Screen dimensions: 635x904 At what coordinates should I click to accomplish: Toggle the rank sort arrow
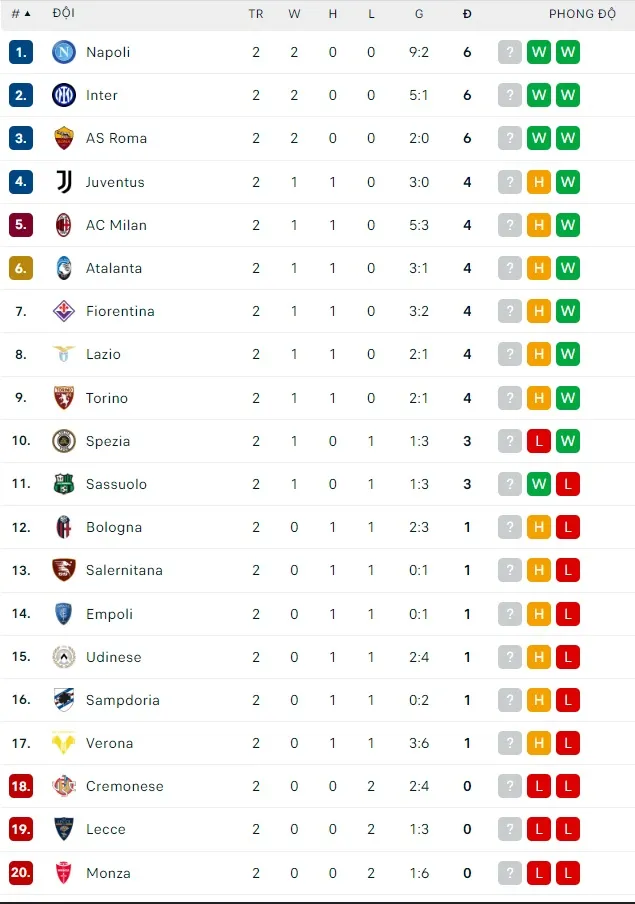click(26, 14)
